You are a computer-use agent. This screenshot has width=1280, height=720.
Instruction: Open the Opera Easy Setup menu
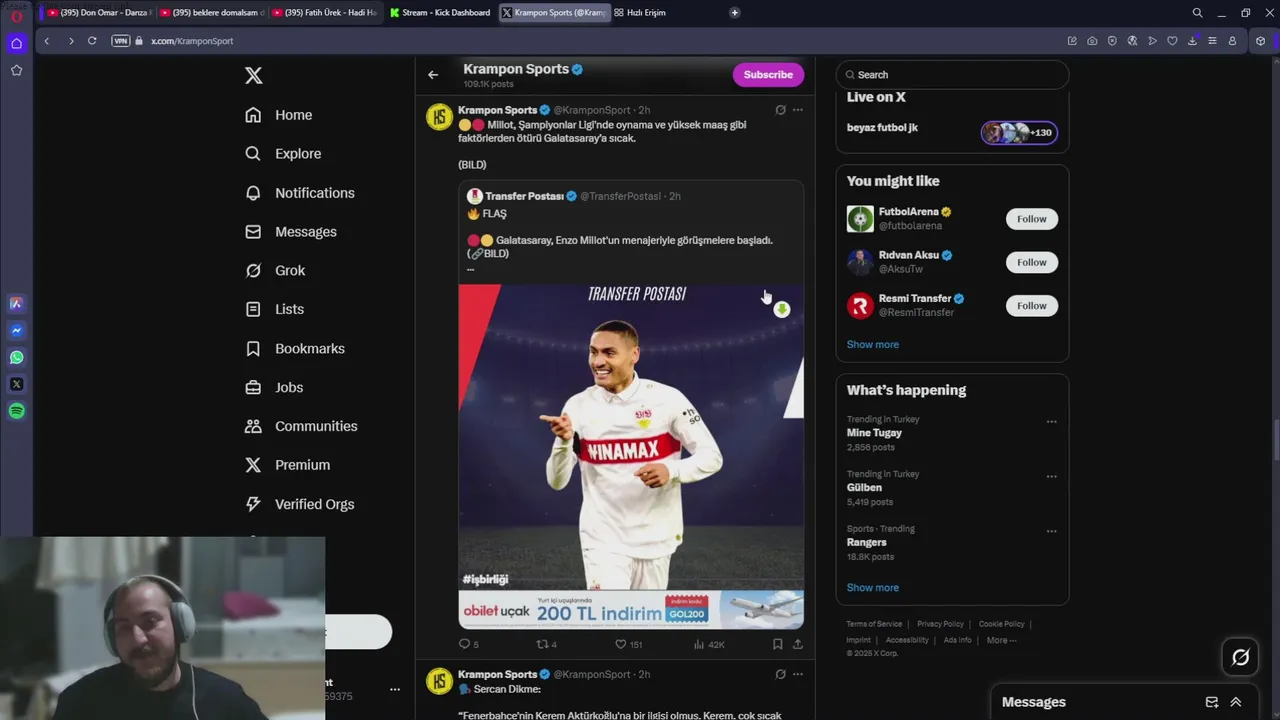tap(1212, 41)
